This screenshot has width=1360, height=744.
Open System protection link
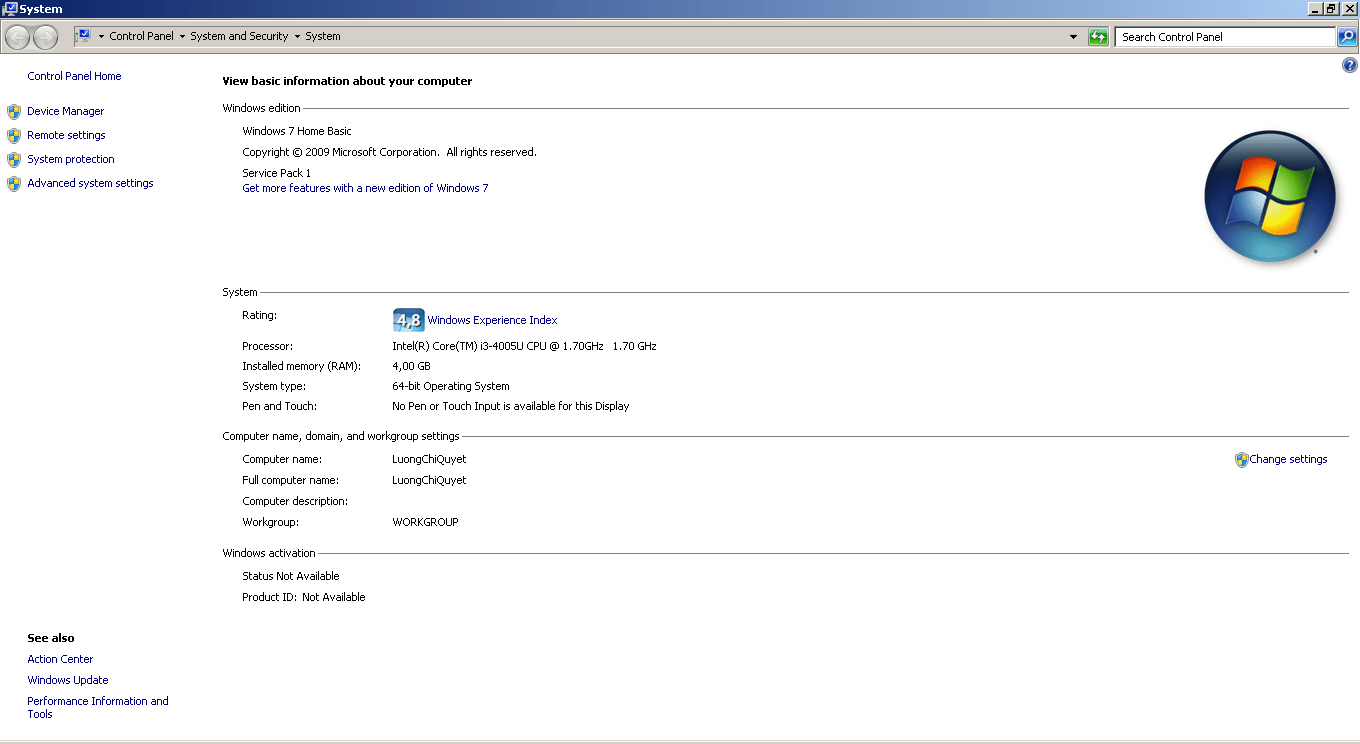[x=71, y=159]
